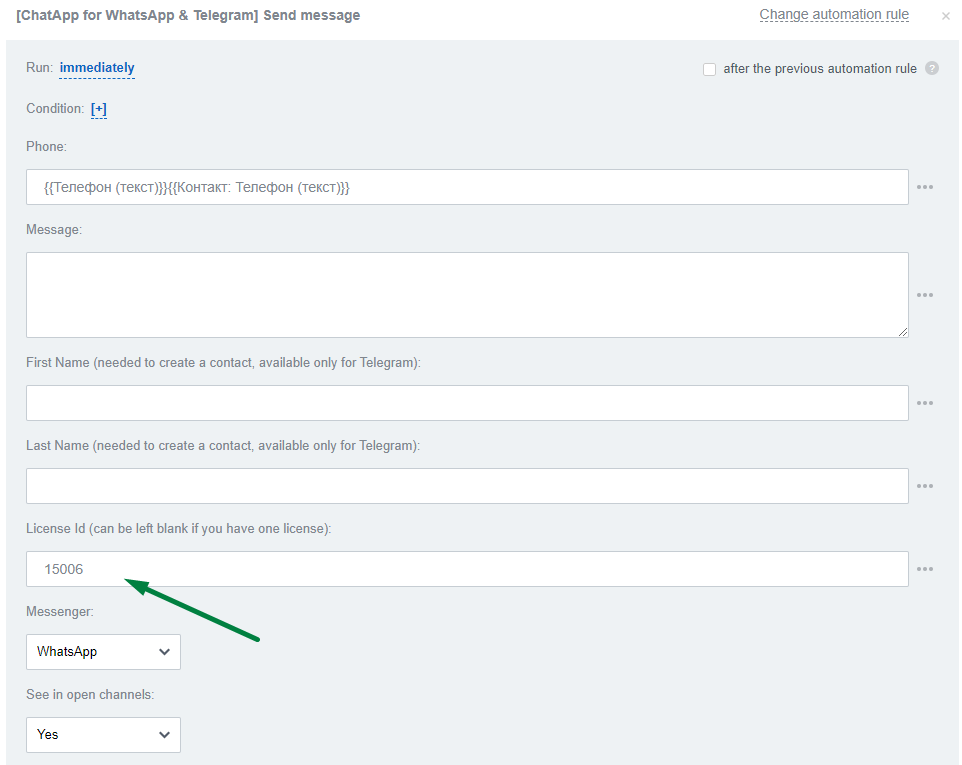The image size is (962, 765).
Task: Add a condition using the [+] icon
Action: coord(97,108)
